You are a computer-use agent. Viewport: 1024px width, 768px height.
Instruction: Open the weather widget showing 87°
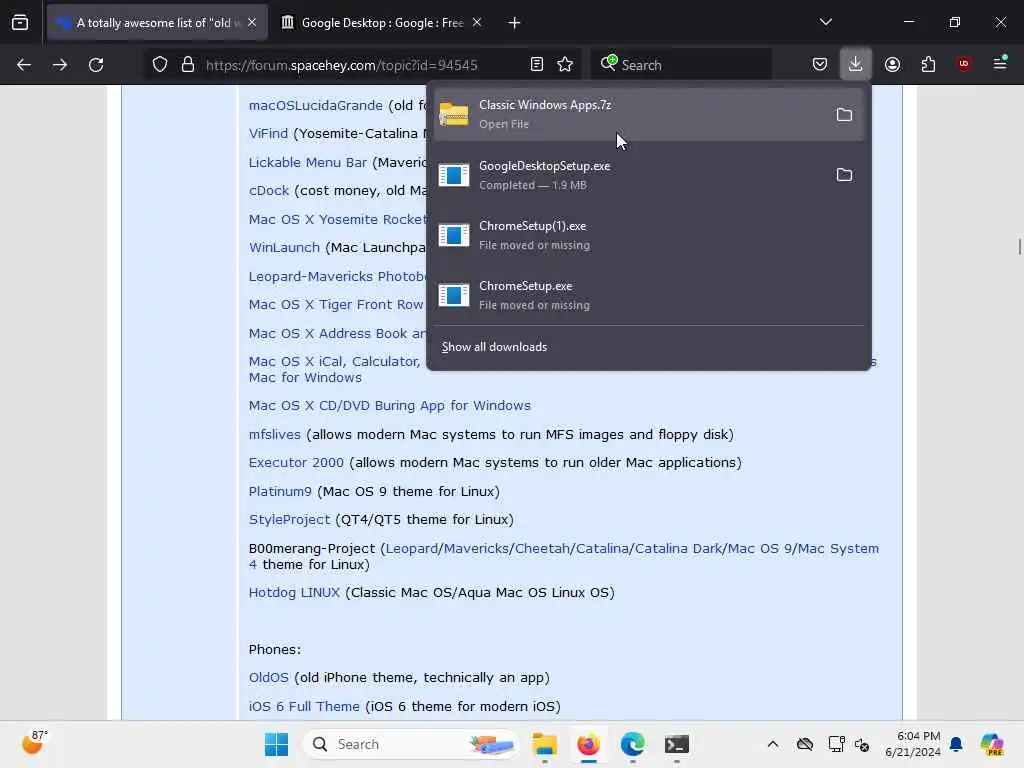(x=35, y=743)
